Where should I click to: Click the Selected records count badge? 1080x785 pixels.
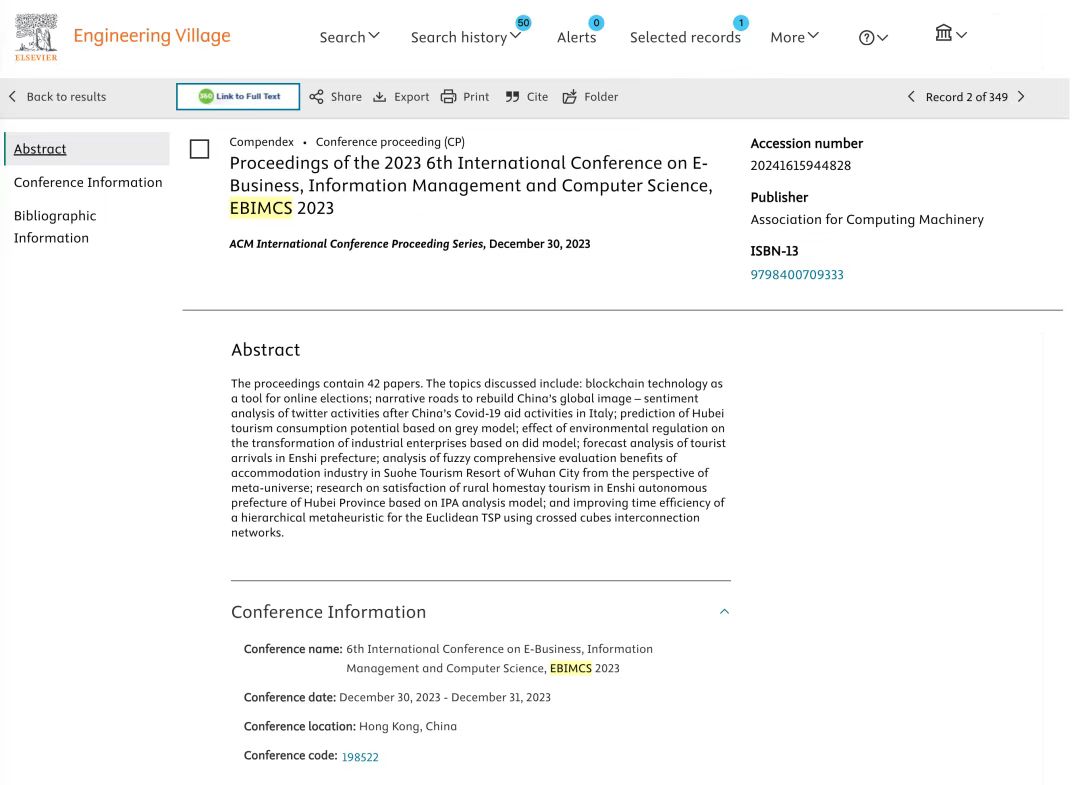[x=740, y=23]
